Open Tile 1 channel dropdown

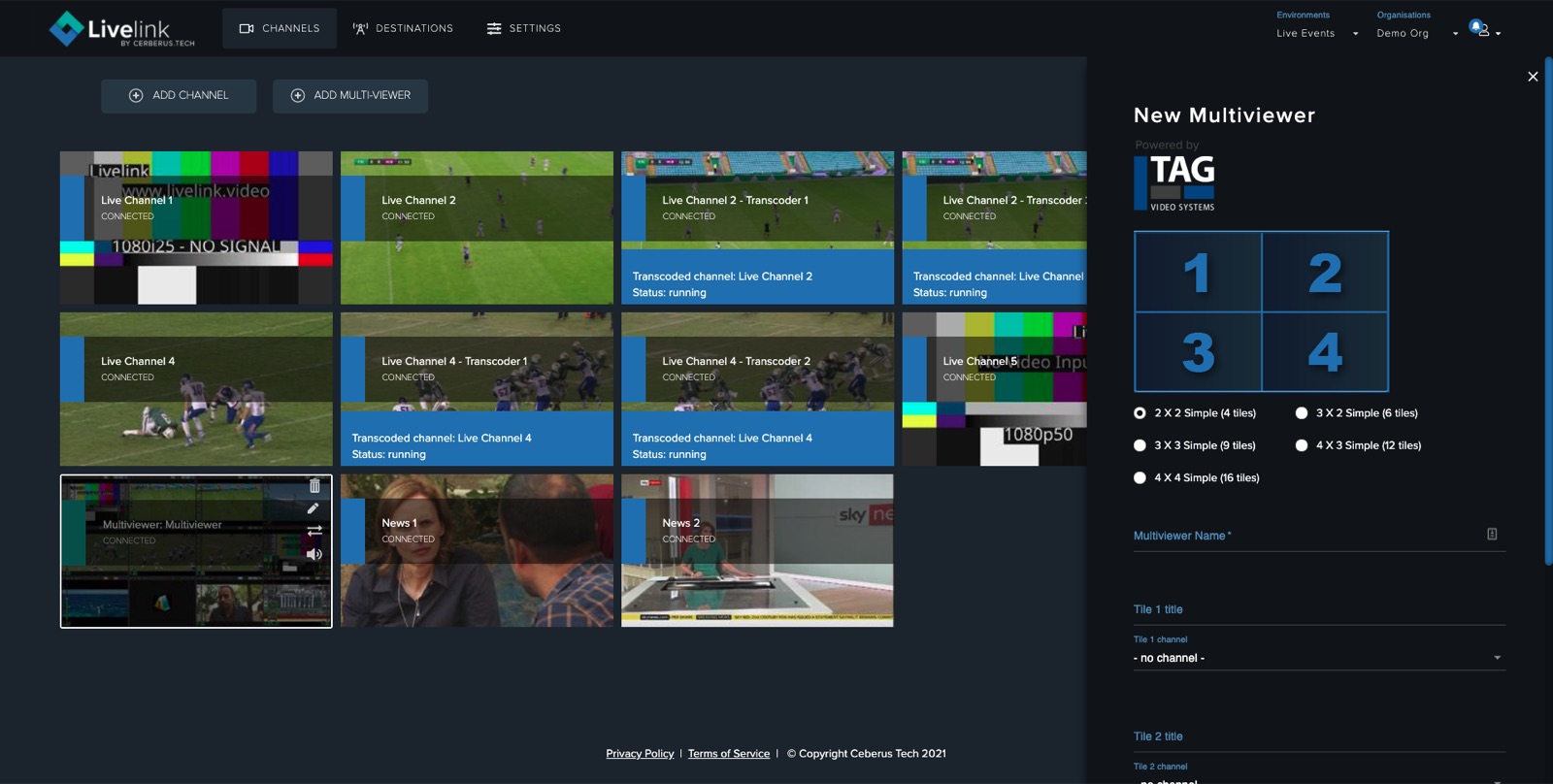click(x=1319, y=658)
